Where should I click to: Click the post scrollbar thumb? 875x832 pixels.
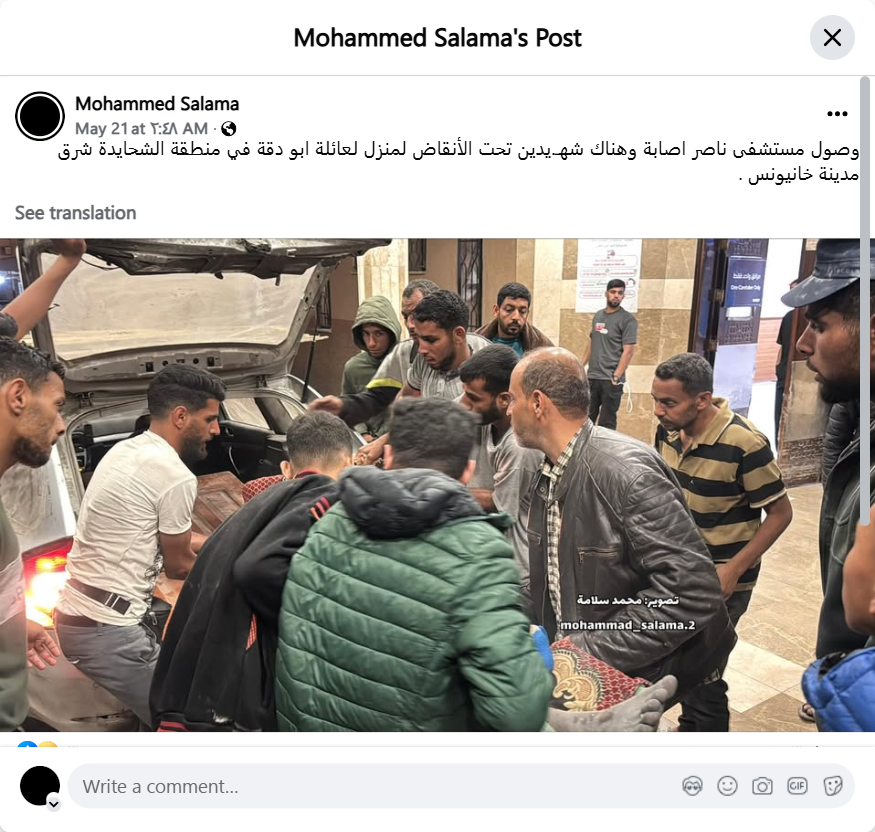tap(865, 301)
